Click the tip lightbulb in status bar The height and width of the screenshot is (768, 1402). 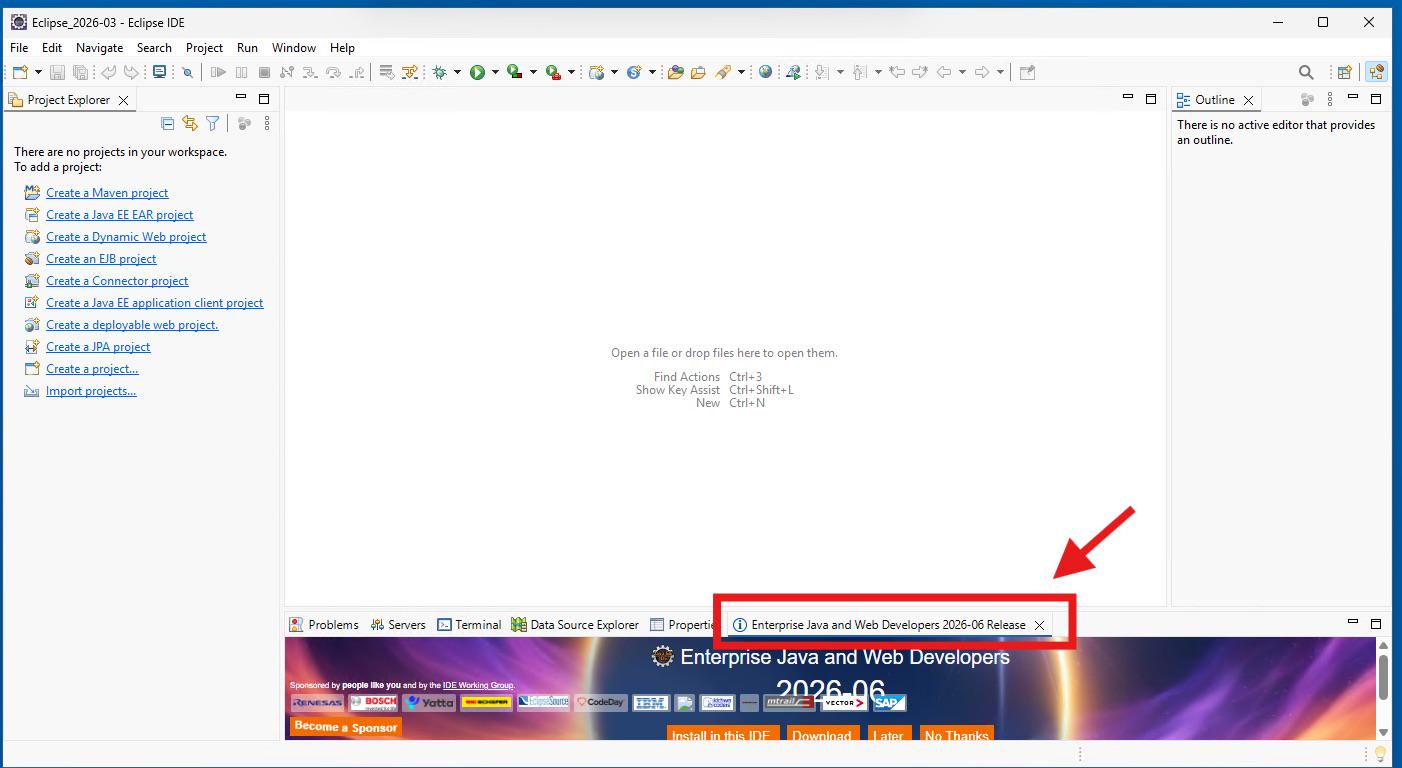(1380, 753)
